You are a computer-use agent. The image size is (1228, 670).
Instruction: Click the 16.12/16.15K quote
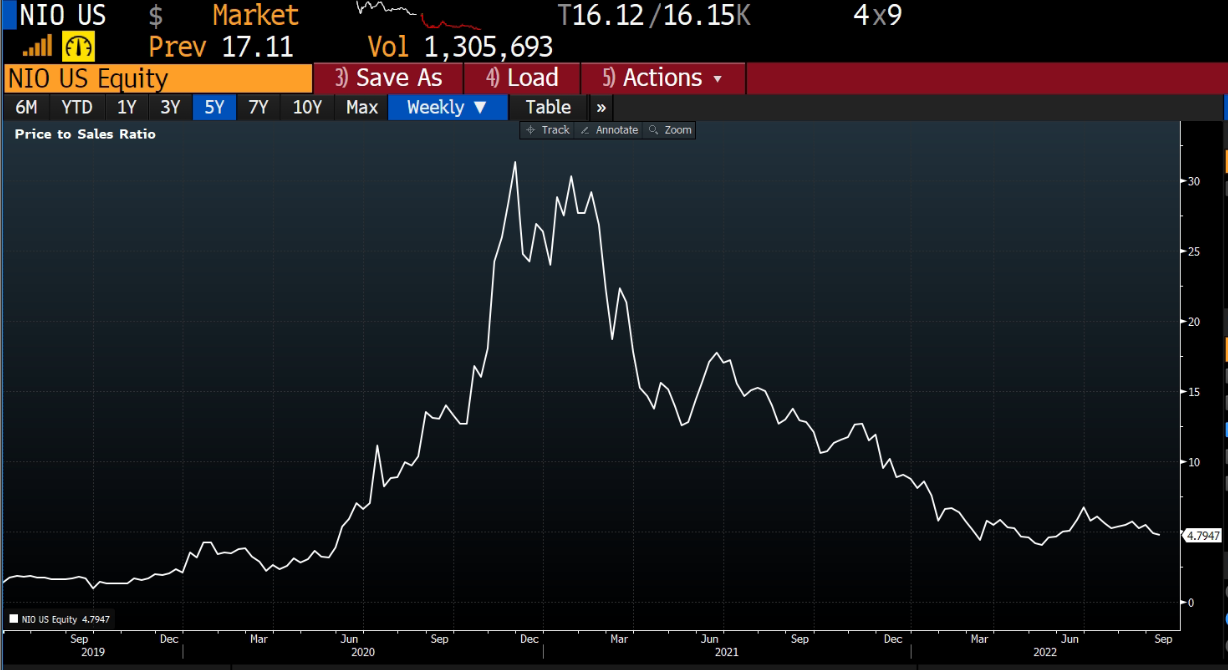654,15
